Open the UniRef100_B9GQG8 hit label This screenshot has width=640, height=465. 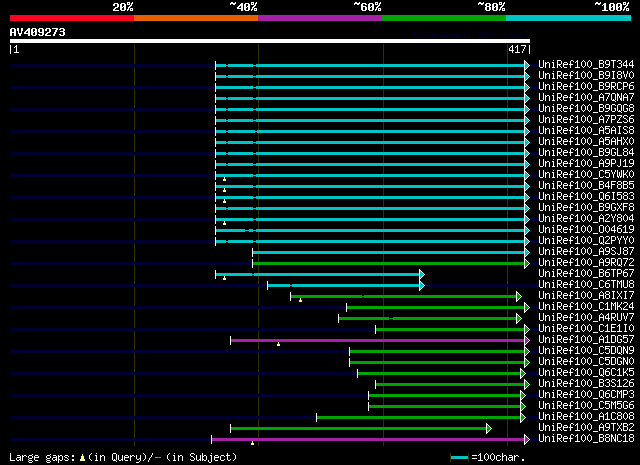coord(586,109)
